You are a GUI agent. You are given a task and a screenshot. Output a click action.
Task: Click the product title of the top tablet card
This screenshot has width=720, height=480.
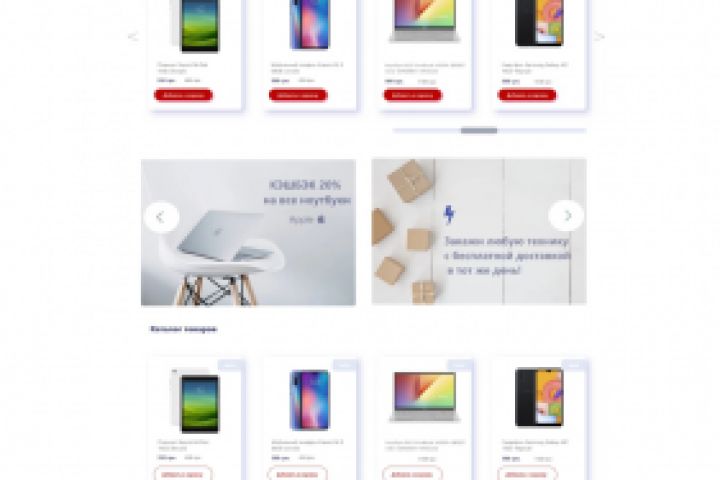(x=183, y=68)
